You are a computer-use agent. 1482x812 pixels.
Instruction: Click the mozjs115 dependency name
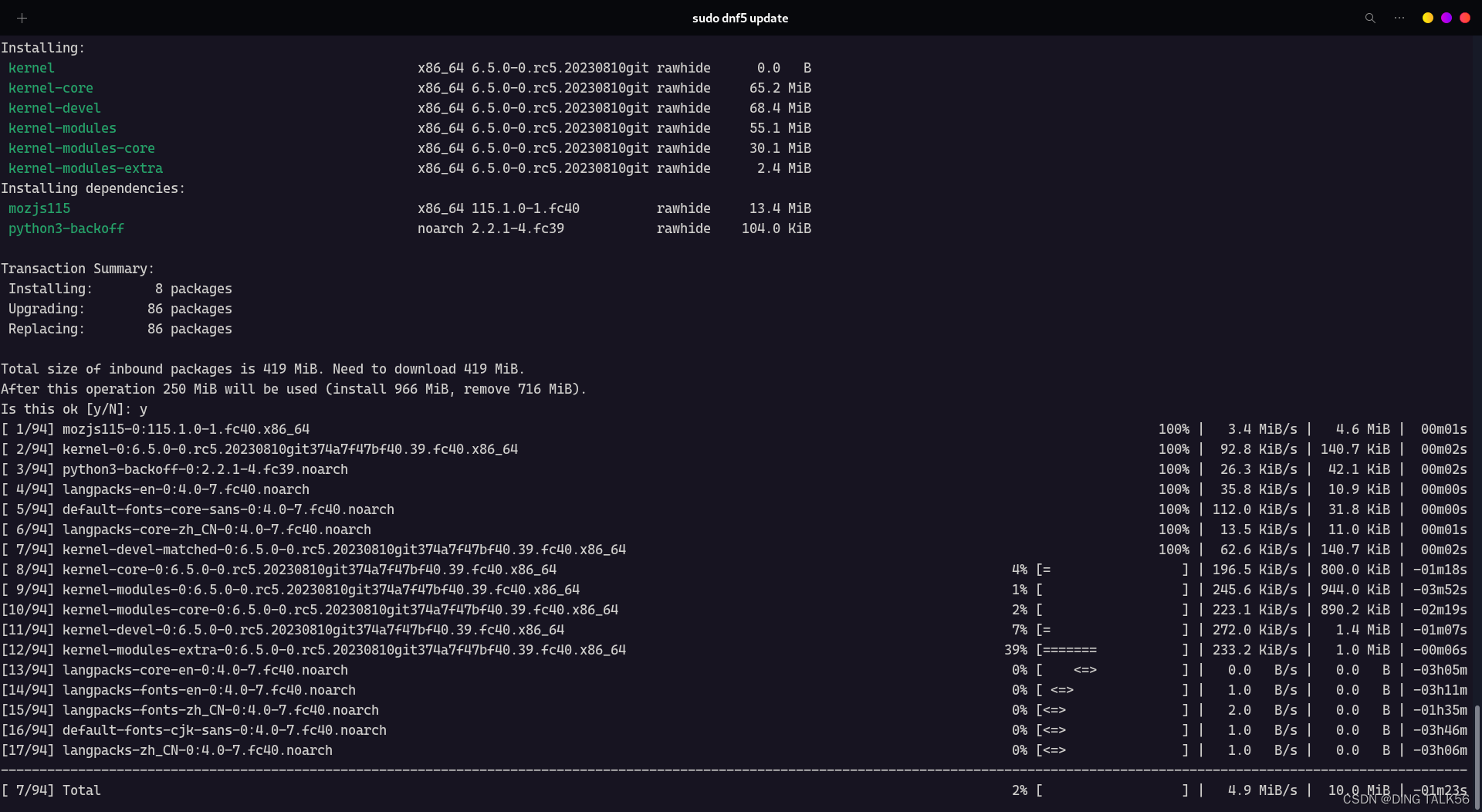tap(39, 208)
